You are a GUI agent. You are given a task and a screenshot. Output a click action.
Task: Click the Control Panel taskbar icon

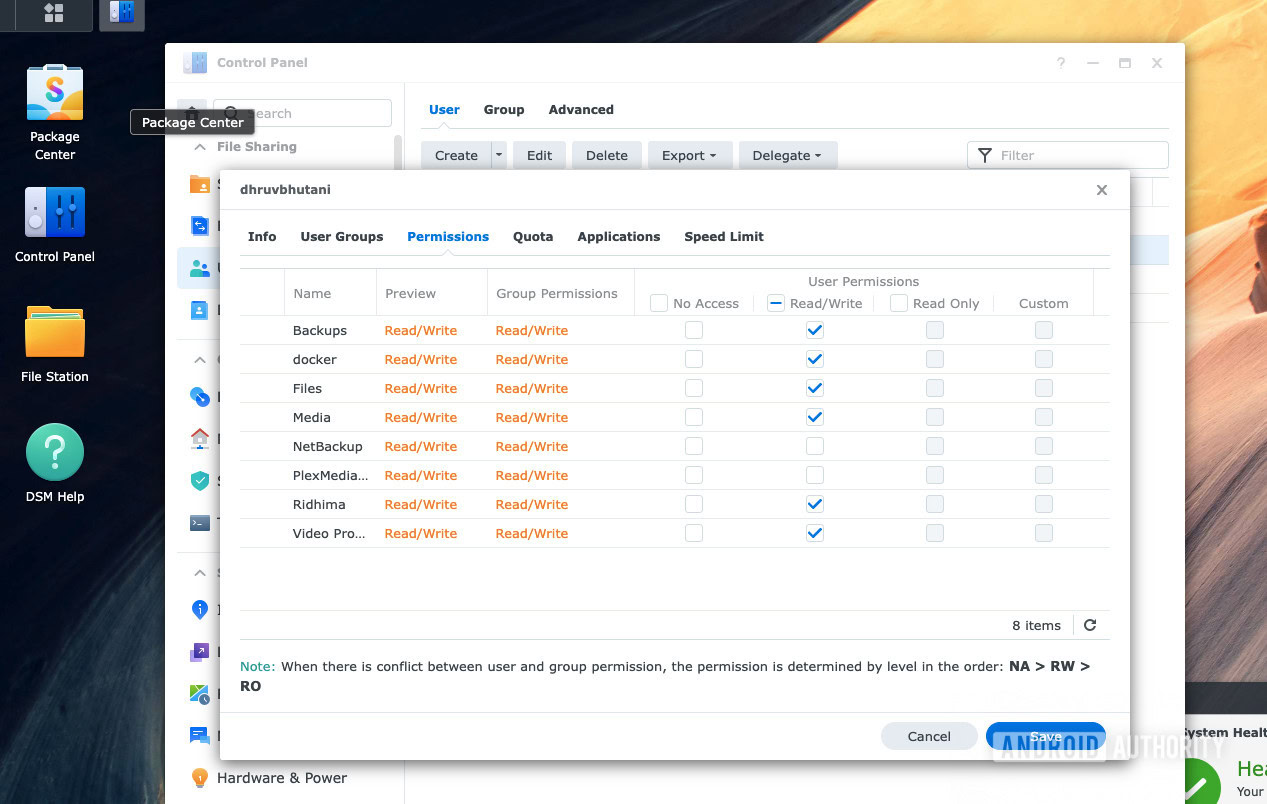click(121, 13)
